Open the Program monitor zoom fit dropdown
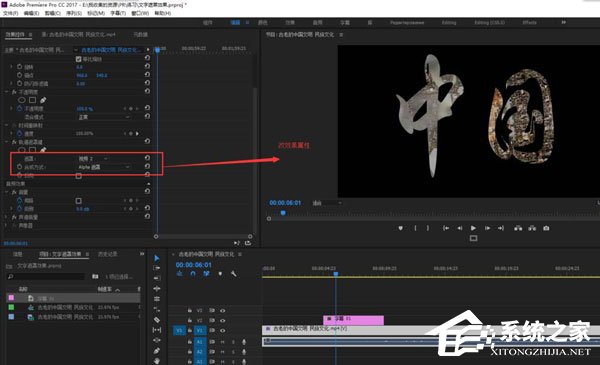Image resolution: width=600 pixels, height=365 pixels. click(327, 203)
